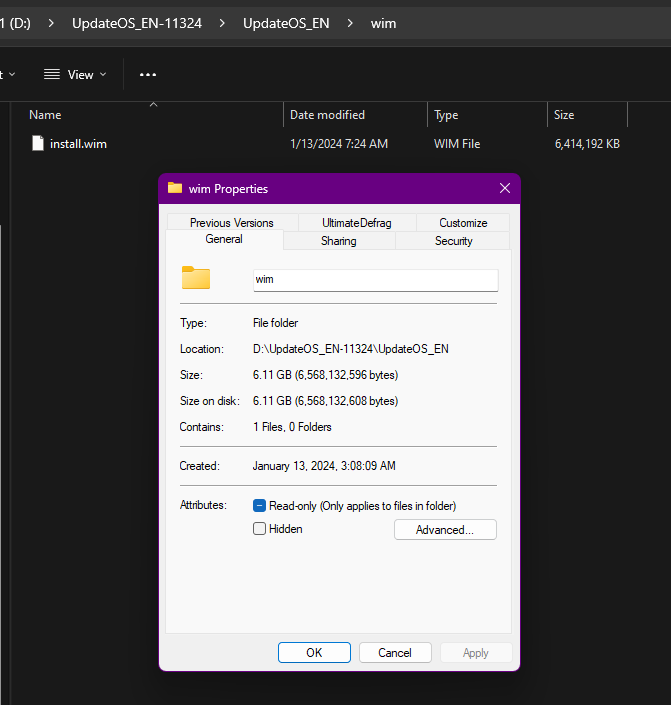Click the 1 Files, 0 Folders text
Viewport: 671px width, 705px height.
[292, 427]
